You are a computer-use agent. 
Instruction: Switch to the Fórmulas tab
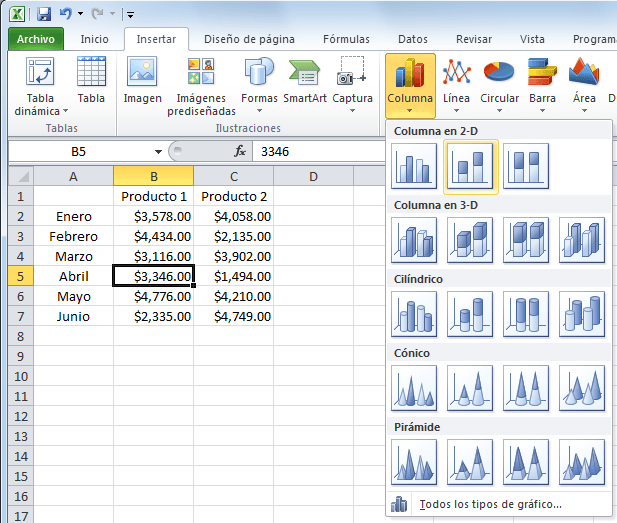pos(346,39)
